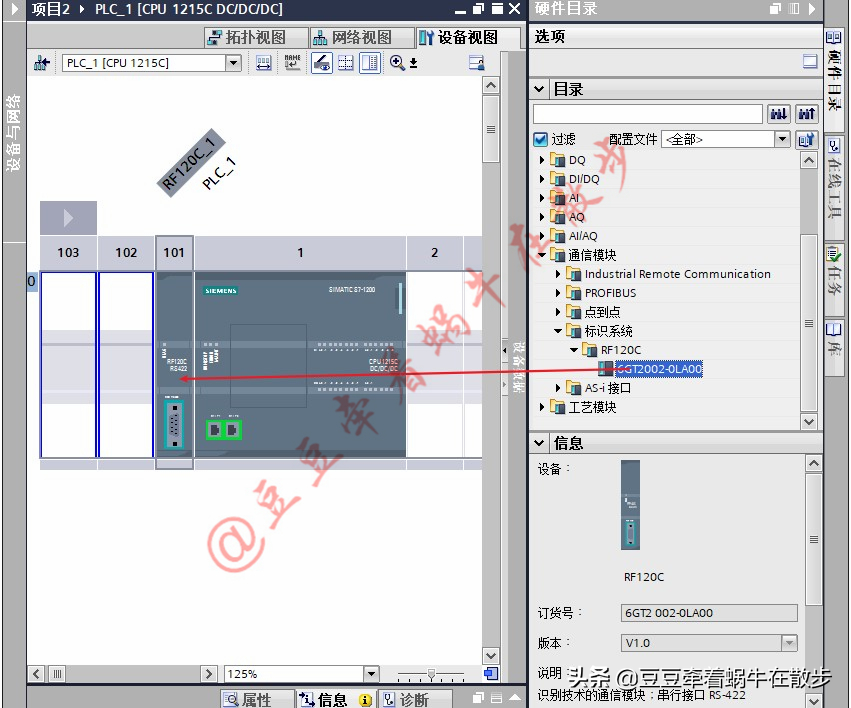The width and height of the screenshot is (851, 708).
Task: Open the PLC_1 [CPU 1215C] device dropdown
Action: (234, 63)
